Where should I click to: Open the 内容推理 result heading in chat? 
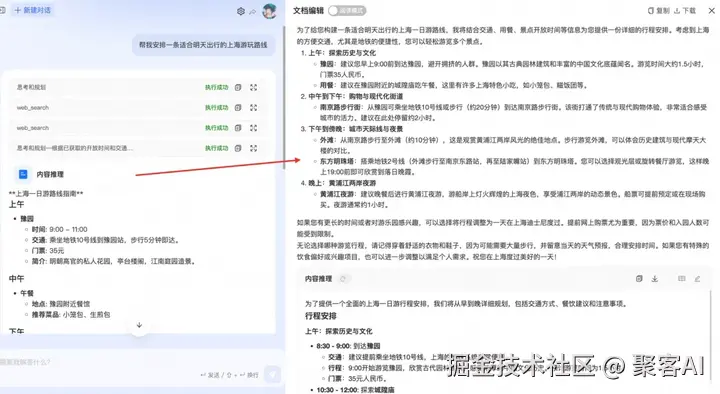pyautogui.click(x=50, y=174)
